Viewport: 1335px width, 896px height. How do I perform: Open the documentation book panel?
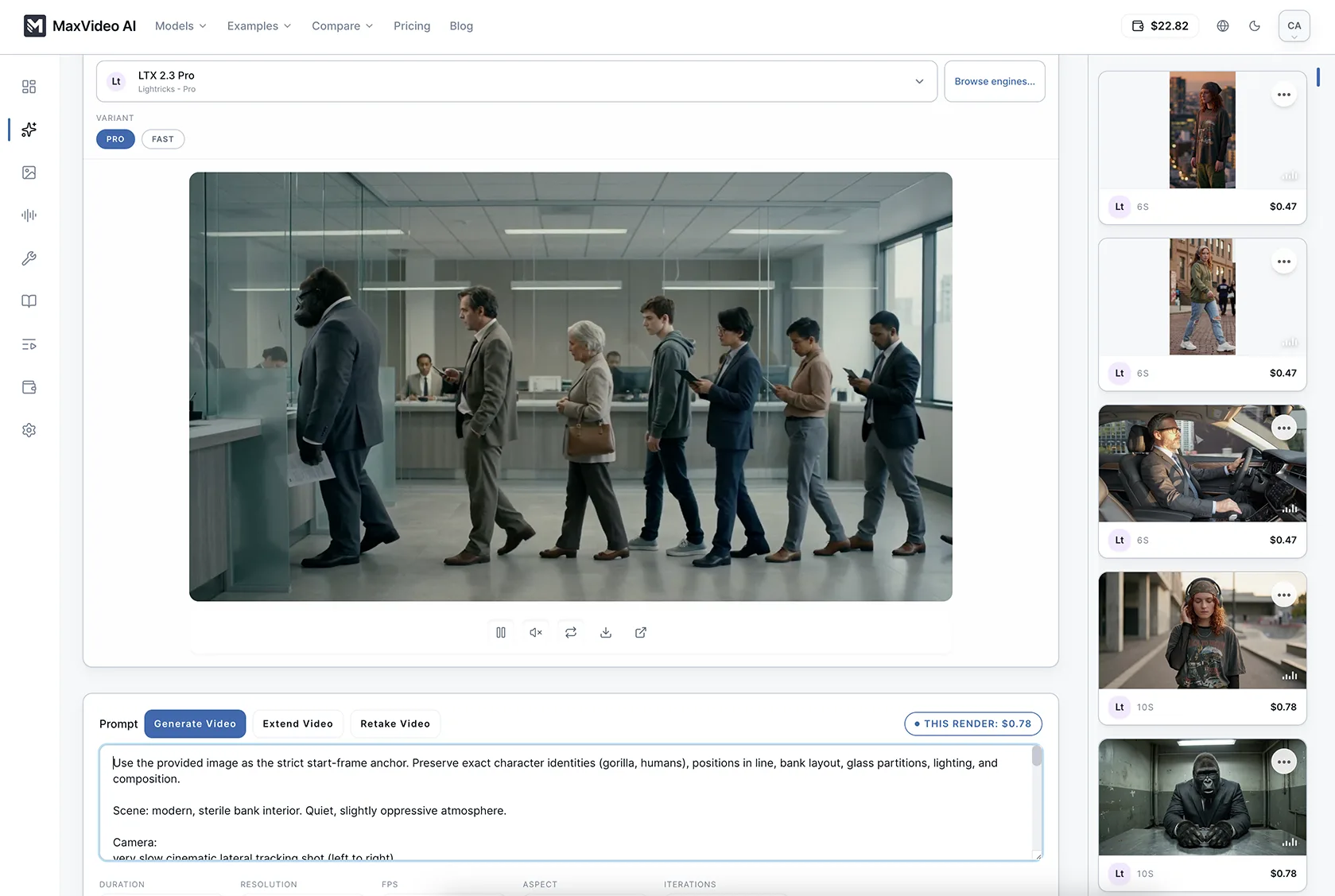(29, 301)
